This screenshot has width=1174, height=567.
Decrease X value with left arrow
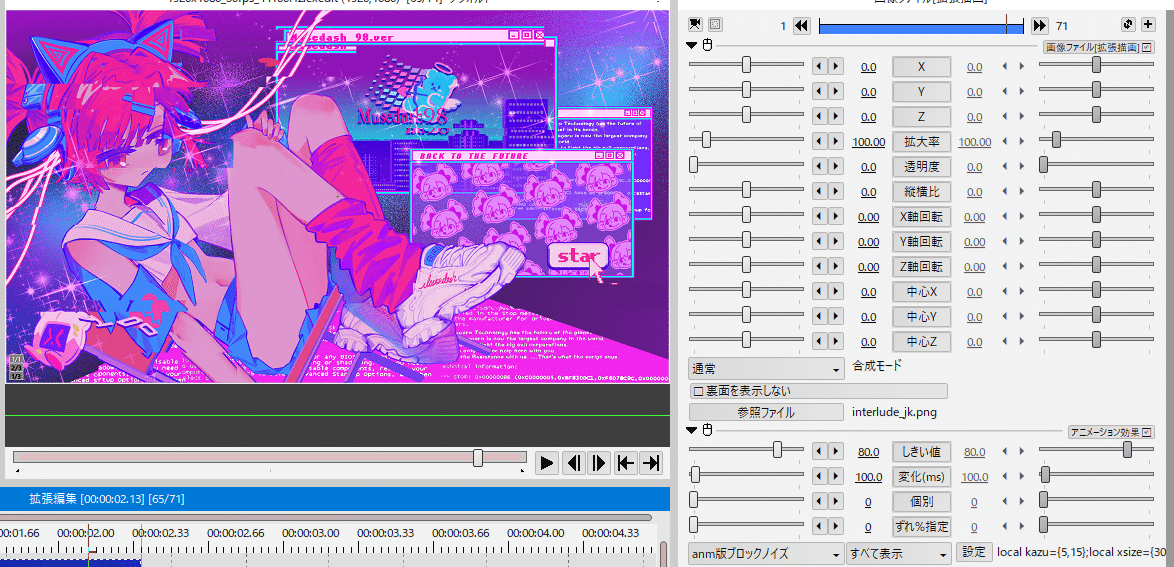[819, 67]
